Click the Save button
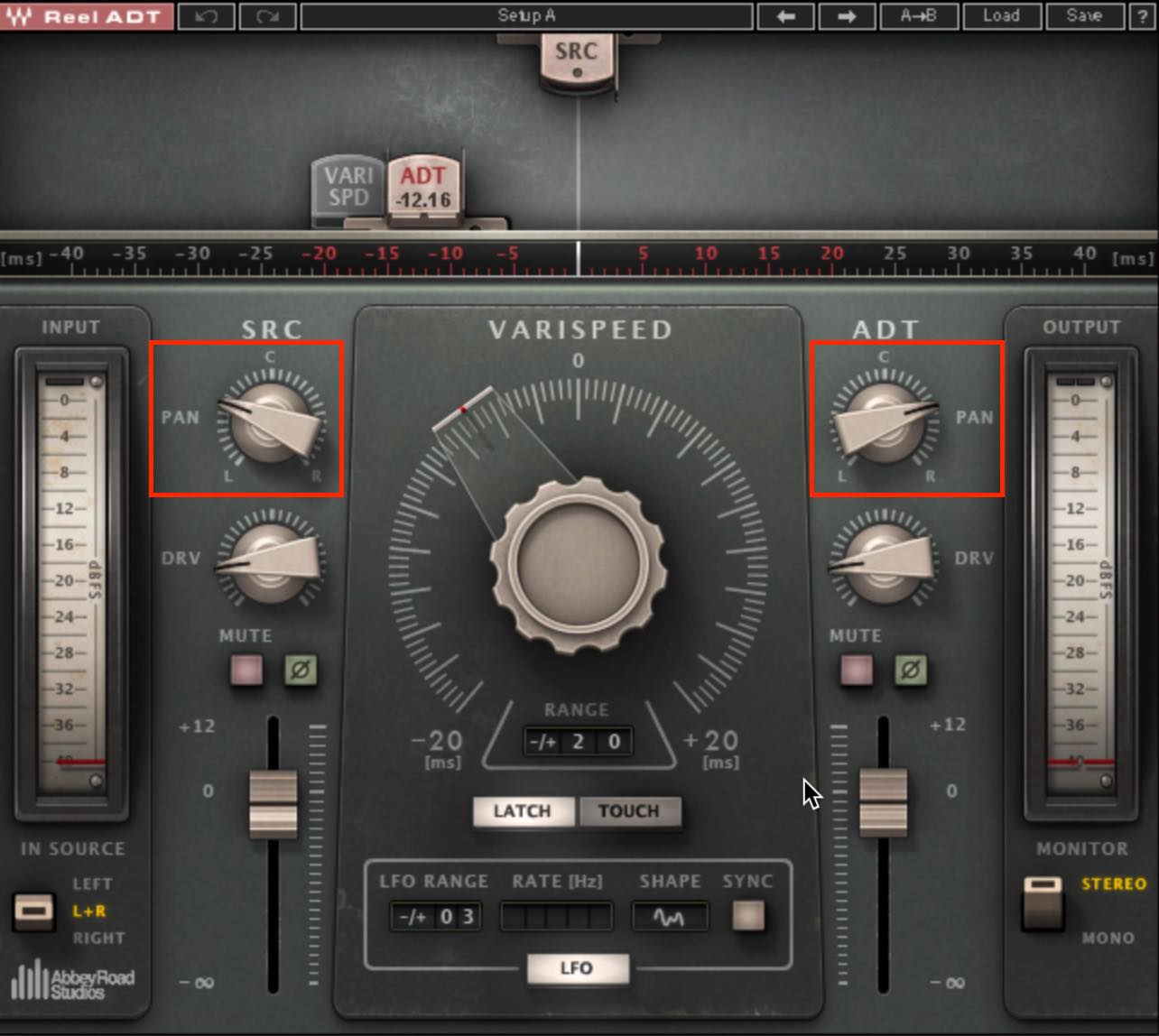 (1084, 16)
